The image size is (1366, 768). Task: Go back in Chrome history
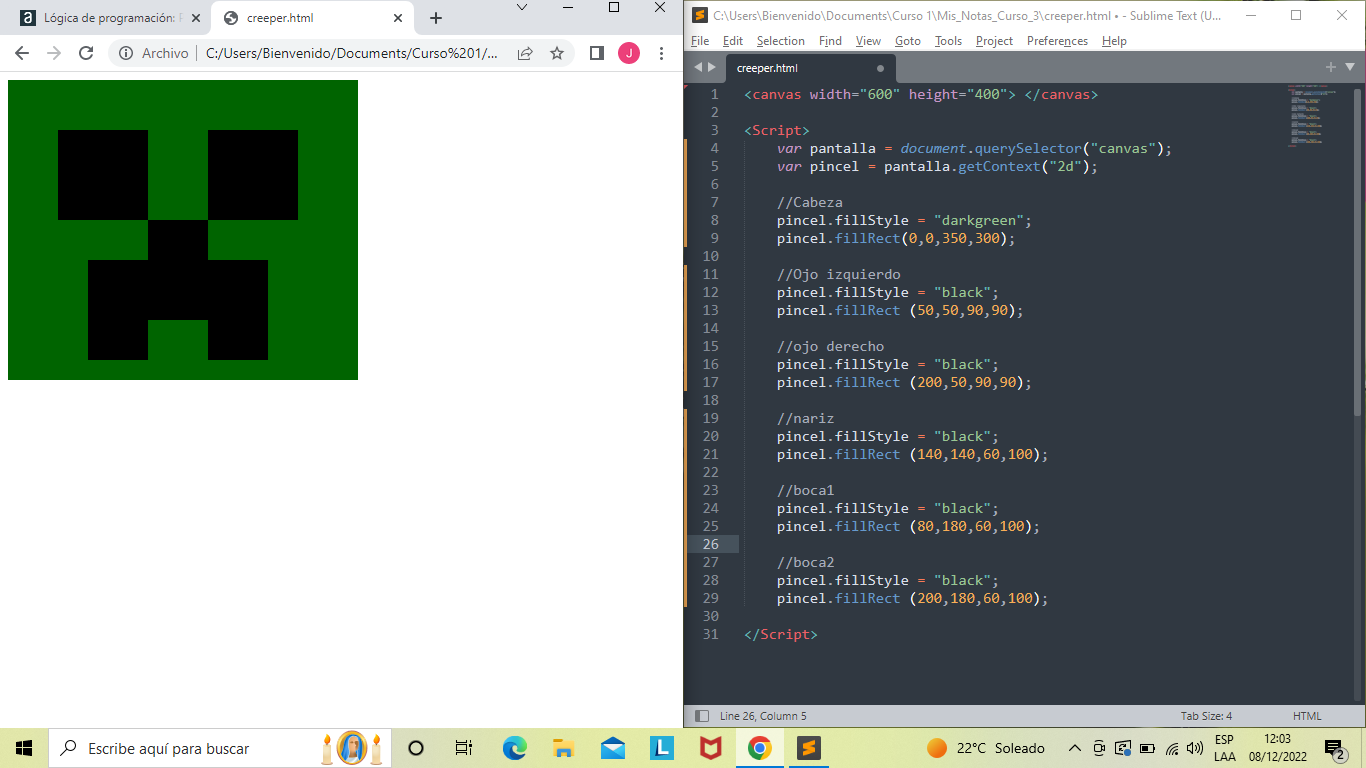click(x=22, y=53)
